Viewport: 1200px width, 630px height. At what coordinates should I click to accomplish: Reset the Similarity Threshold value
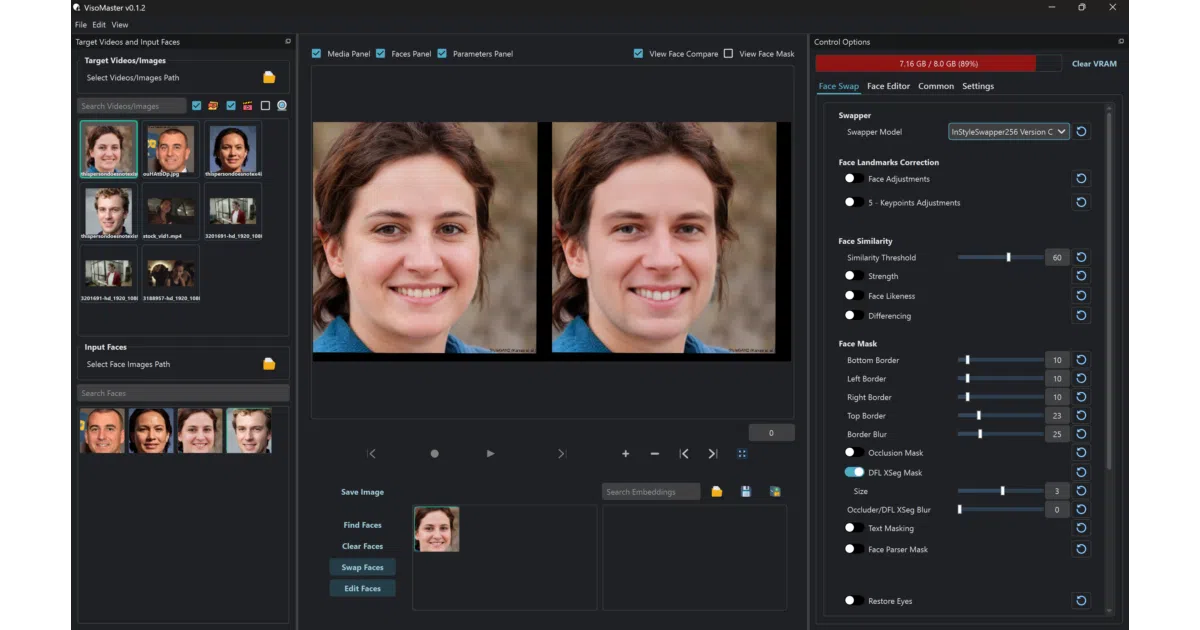tap(1081, 257)
